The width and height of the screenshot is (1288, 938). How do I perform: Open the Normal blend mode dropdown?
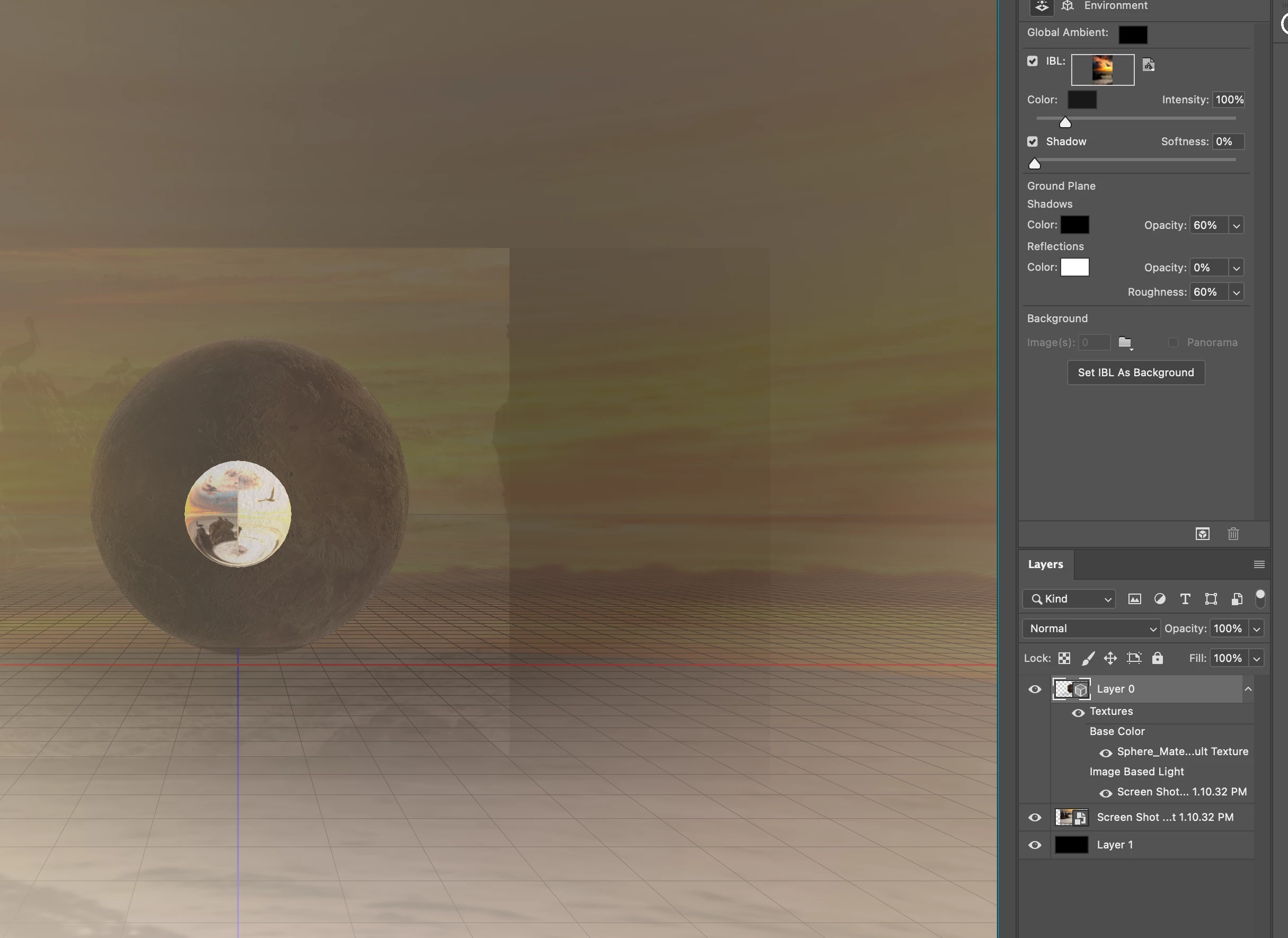(x=1091, y=629)
